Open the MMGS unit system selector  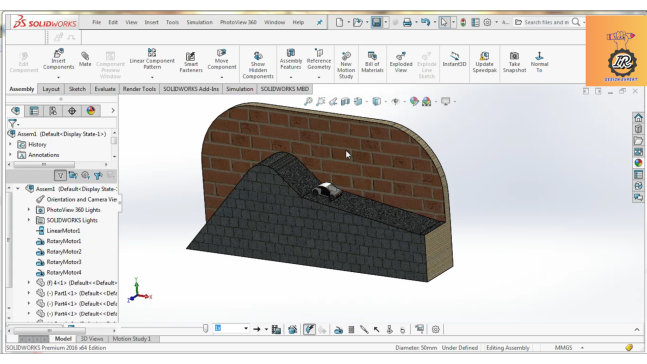coord(569,348)
